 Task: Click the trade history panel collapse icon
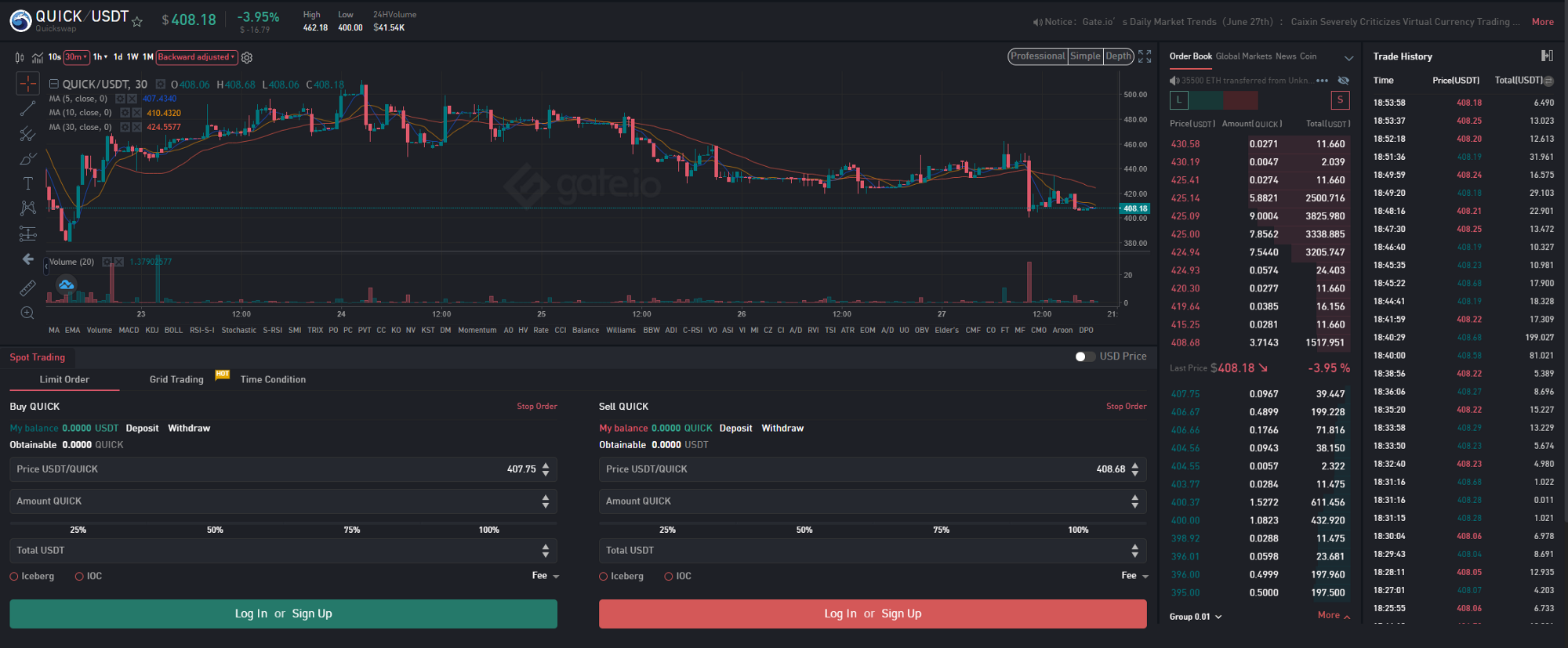pyautogui.click(x=1547, y=56)
